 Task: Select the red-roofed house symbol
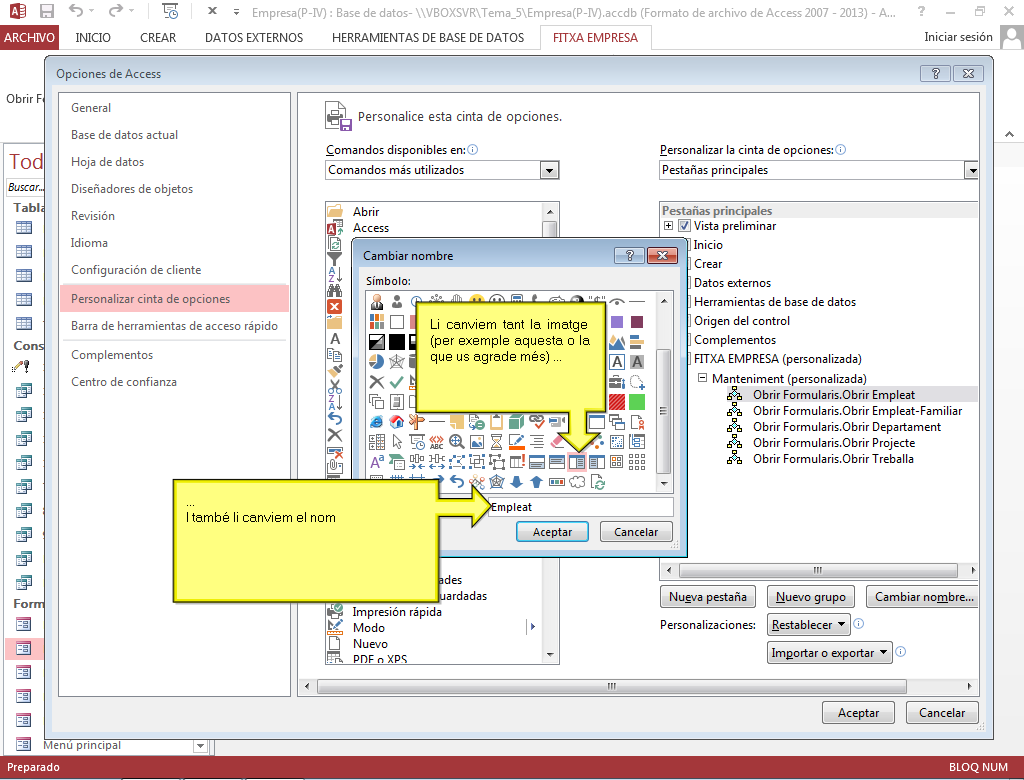tap(396, 422)
